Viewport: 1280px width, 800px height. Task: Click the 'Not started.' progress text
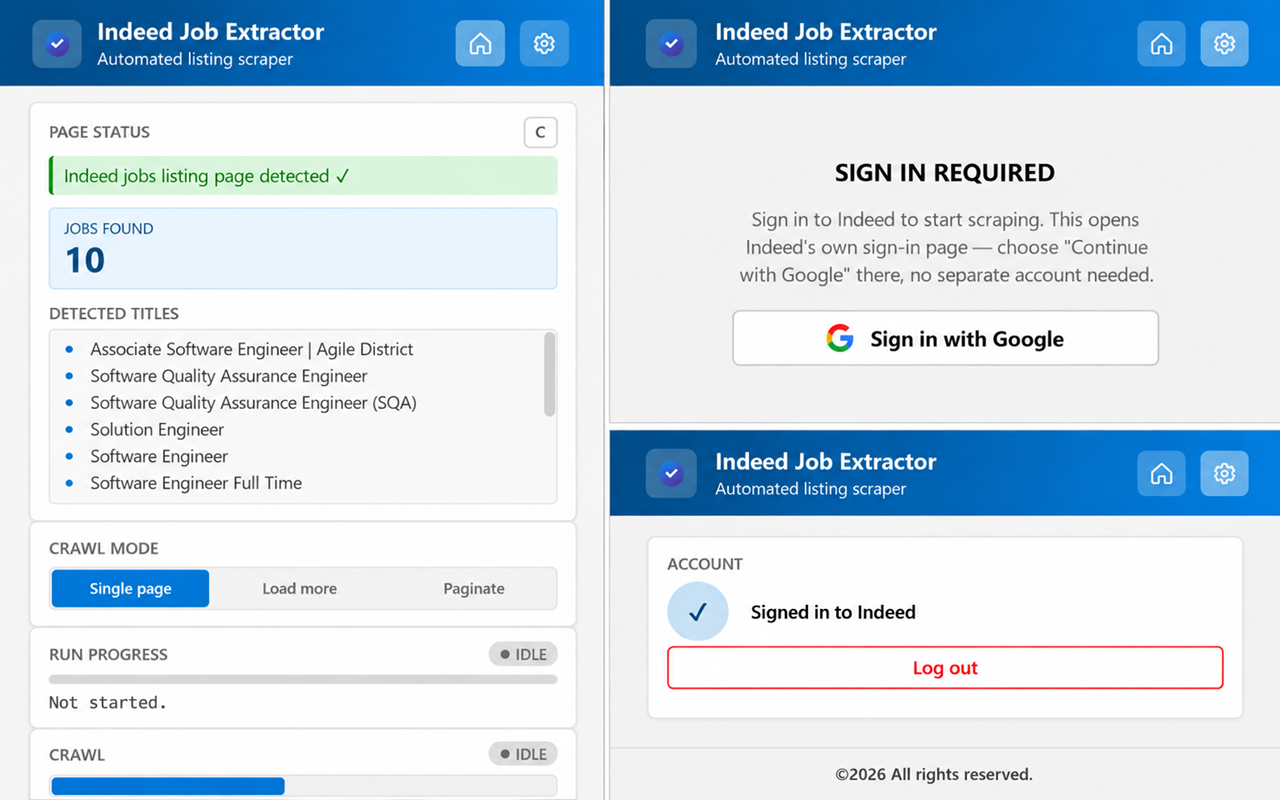[x=108, y=703]
